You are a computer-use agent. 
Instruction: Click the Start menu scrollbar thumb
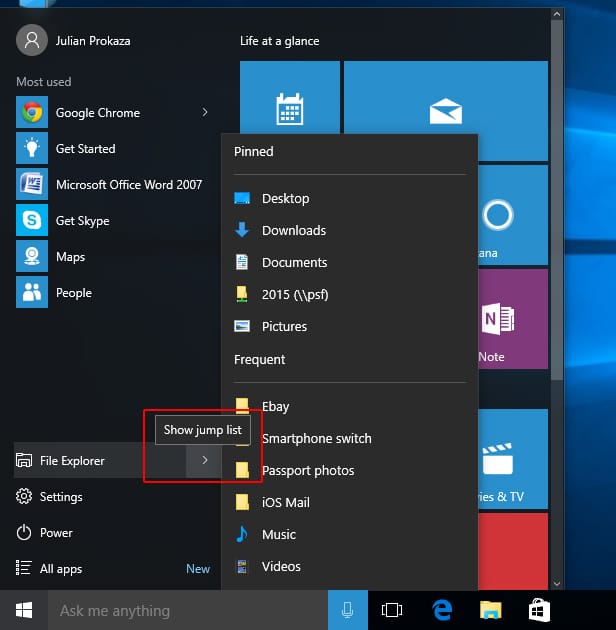point(557,200)
